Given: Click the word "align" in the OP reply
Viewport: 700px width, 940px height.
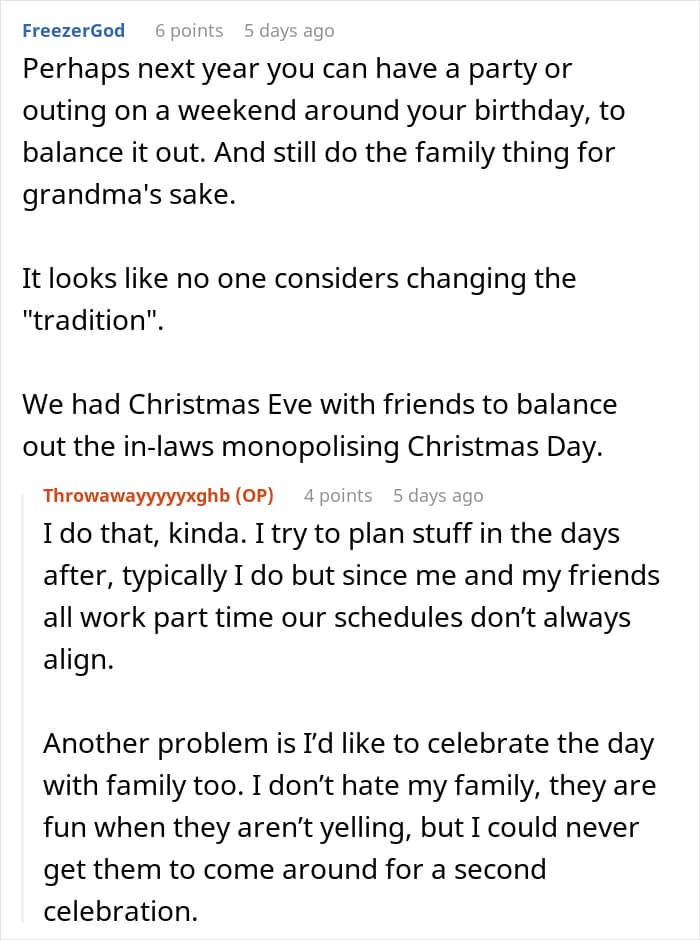Looking at the screenshot, I should click(x=77, y=659).
